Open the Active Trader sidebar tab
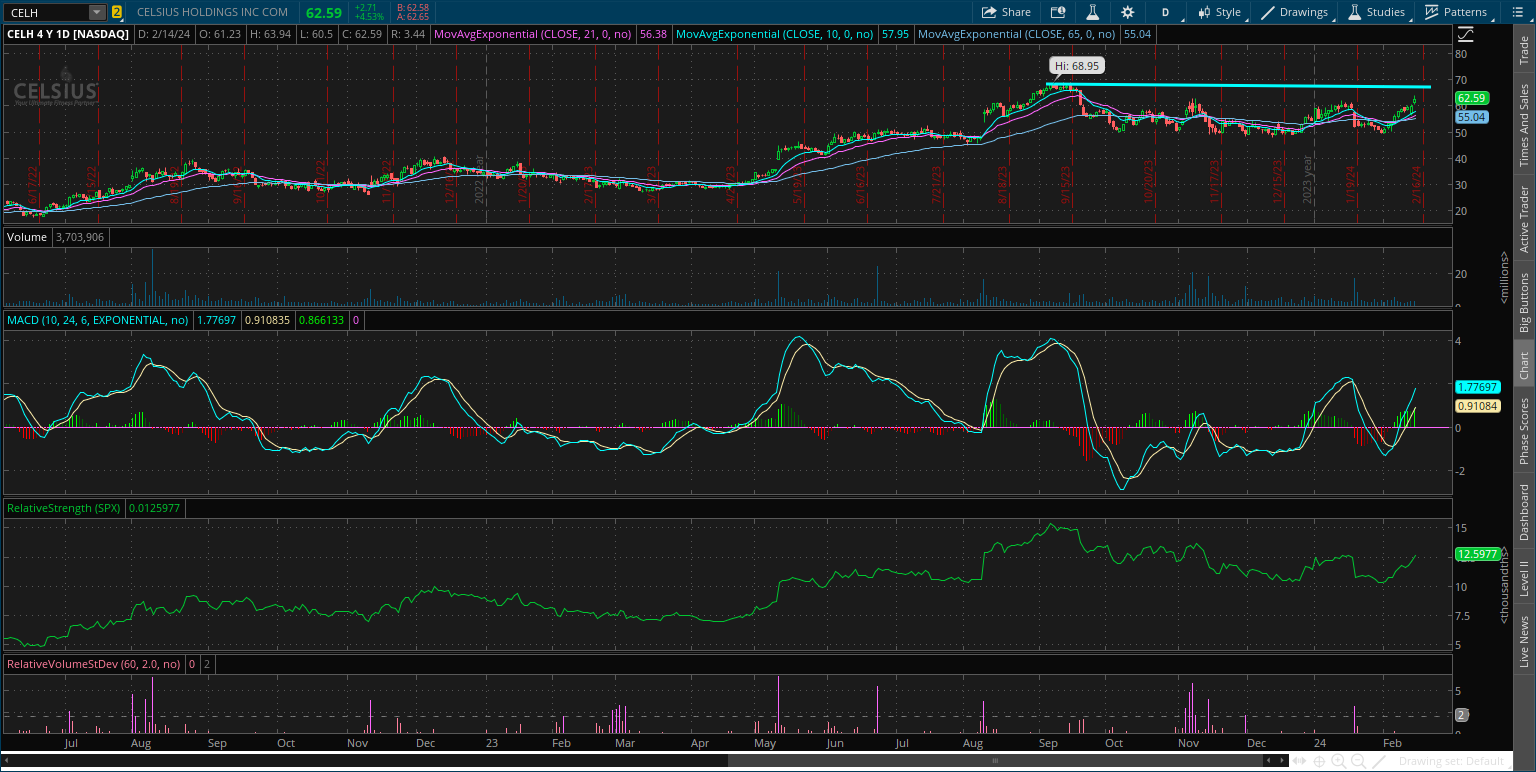The image size is (1536, 772). coord(1524,219)
